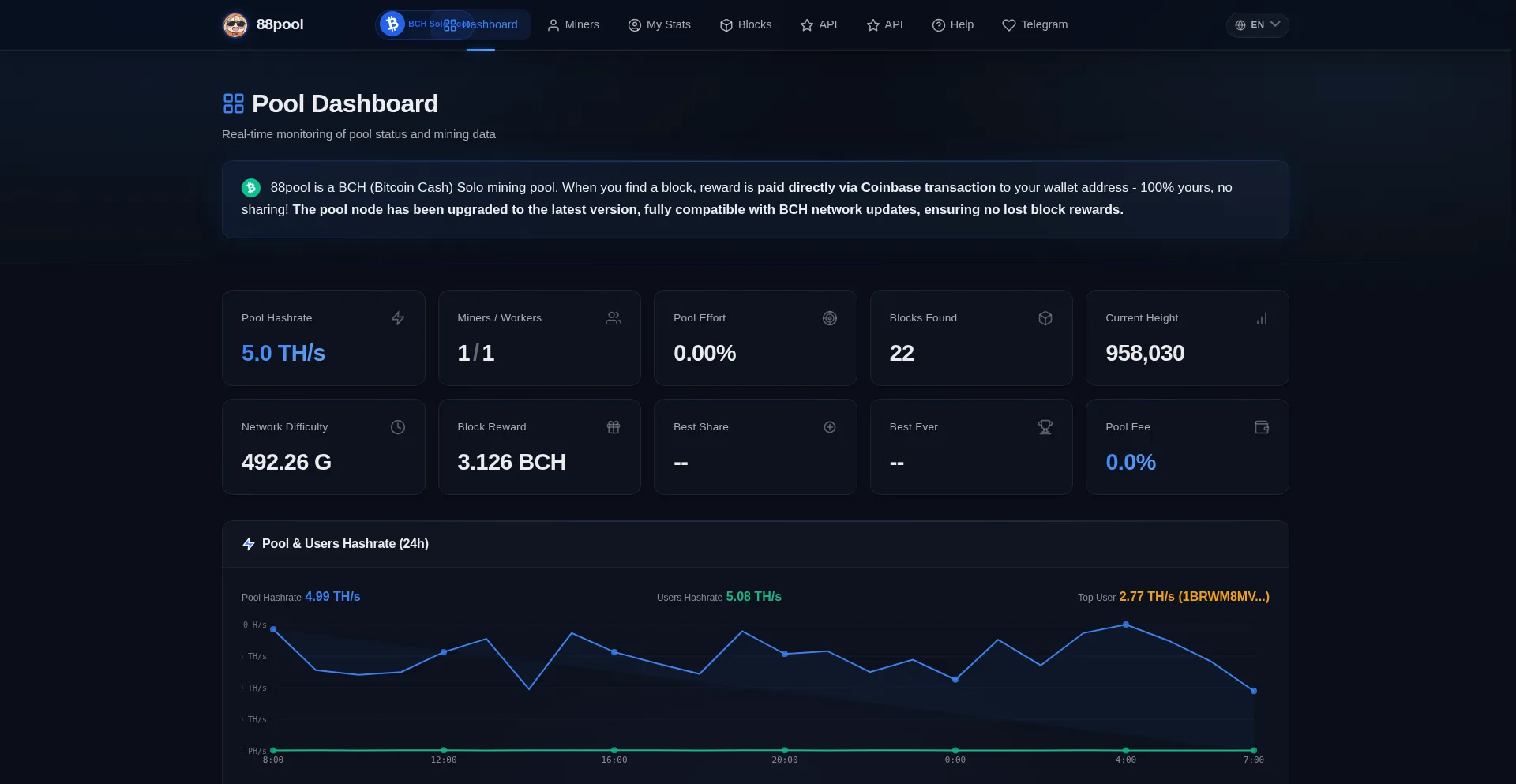The image size is (1516, 784).
Task: Click the users icon on Miners / Workers card
Action: (x=614, y=318)
